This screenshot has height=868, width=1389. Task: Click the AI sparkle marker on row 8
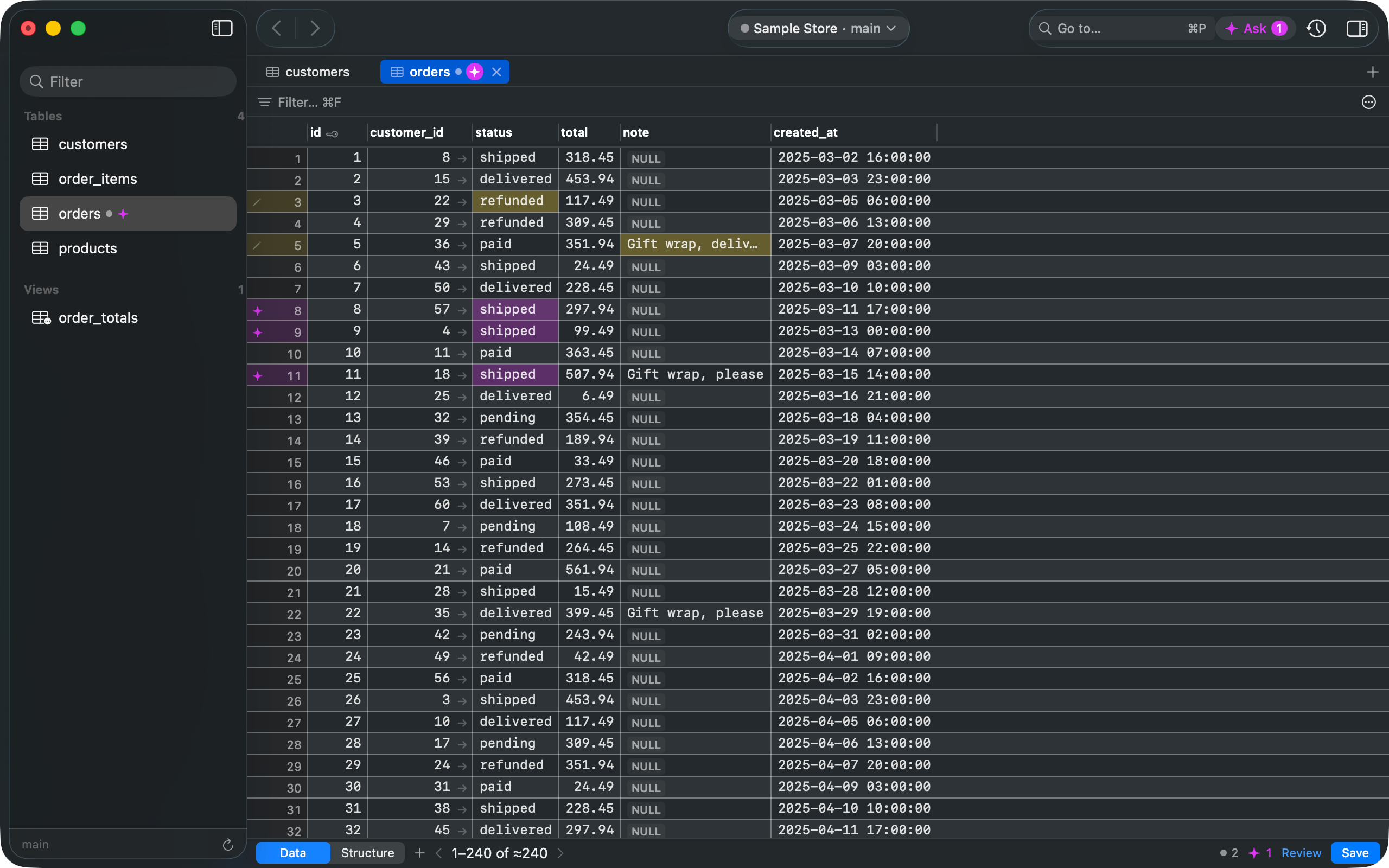[x=258, y=310]
